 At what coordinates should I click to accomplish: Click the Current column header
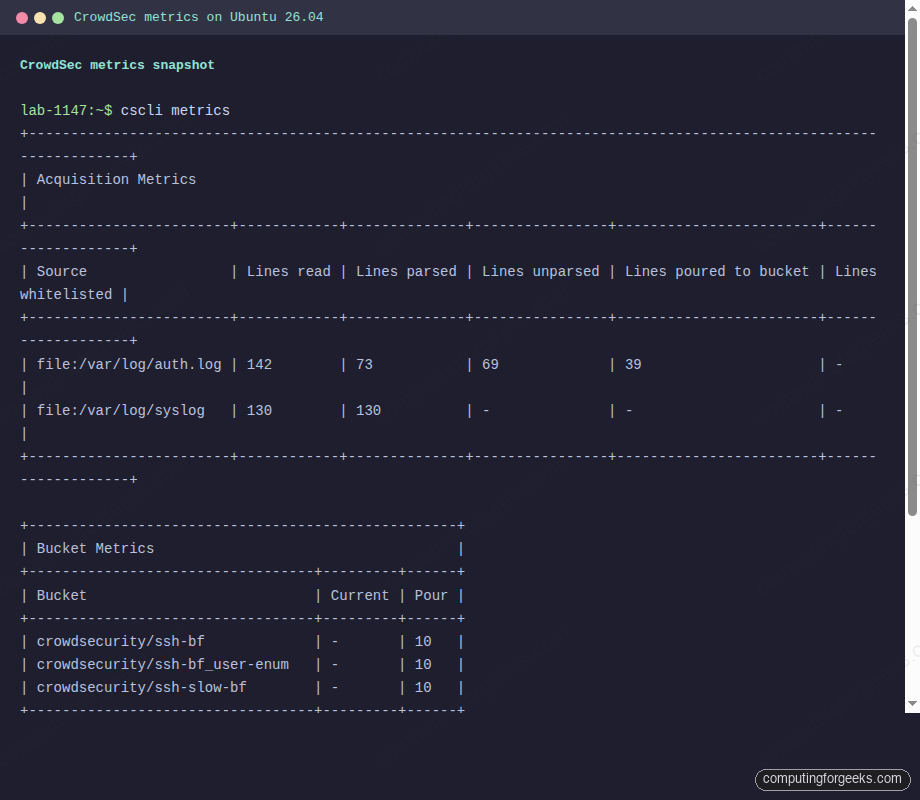click(360, 595)
